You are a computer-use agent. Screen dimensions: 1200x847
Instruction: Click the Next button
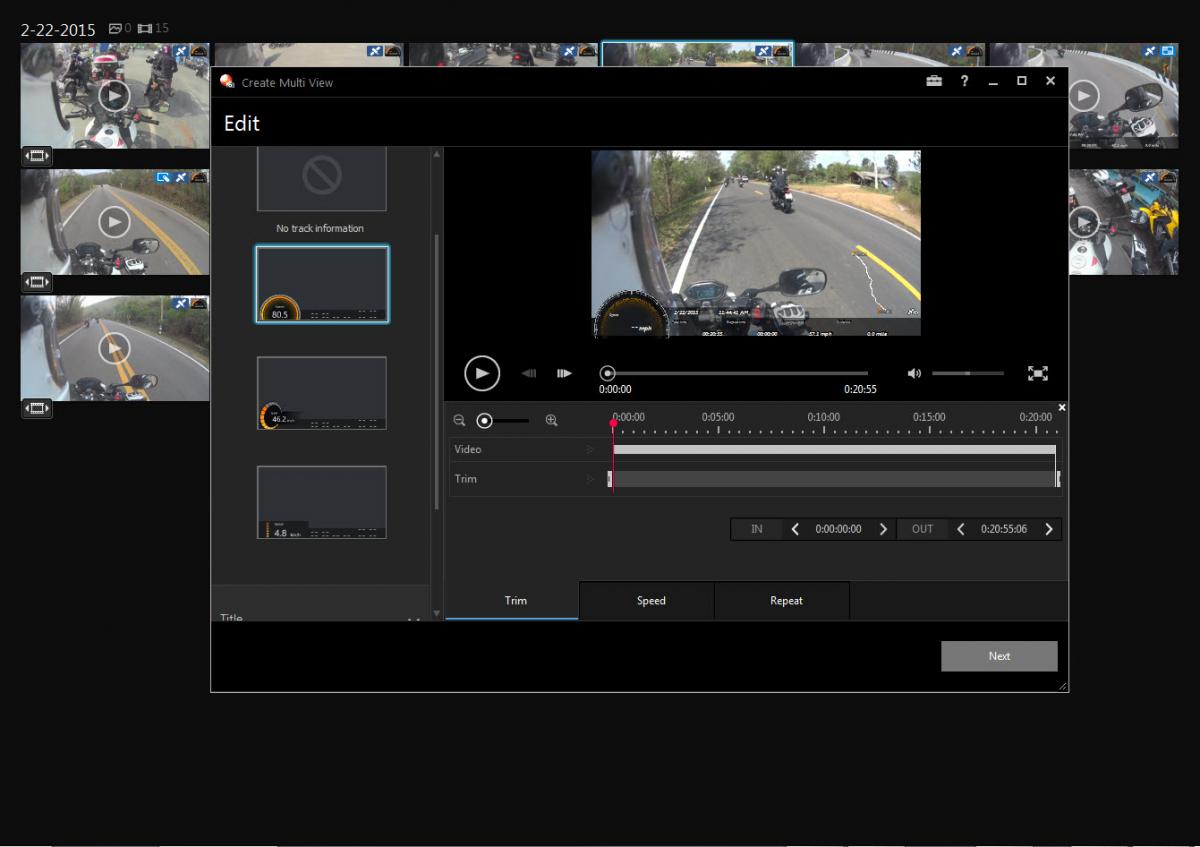pyautogui.click(x=998, y=656)
